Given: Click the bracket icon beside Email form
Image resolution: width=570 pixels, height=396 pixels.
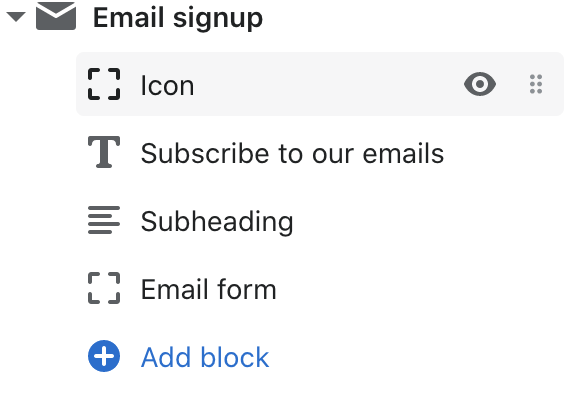Looking at the screenshot, I should pos(104,288).
